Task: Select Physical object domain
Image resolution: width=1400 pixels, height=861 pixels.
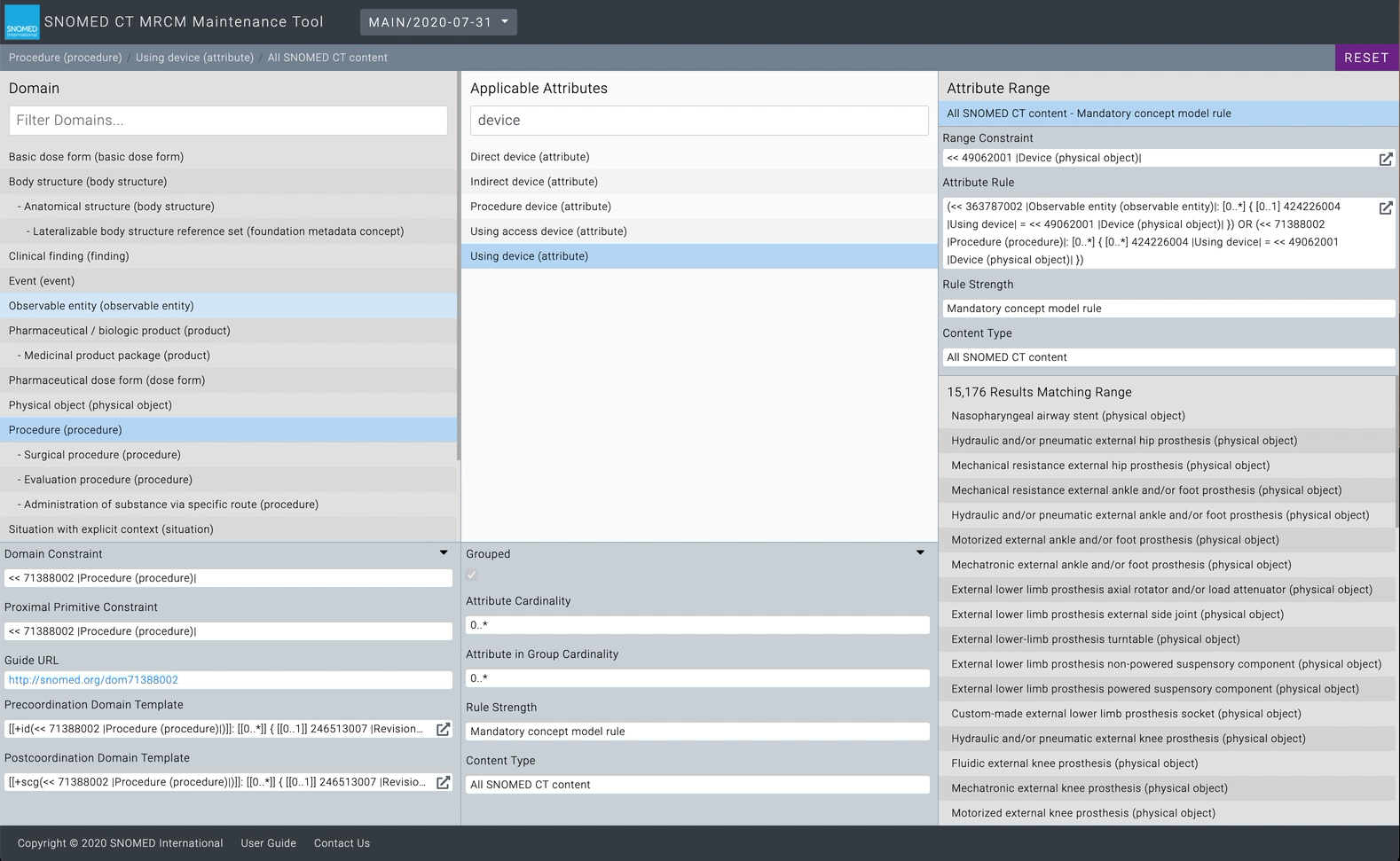Action: tap(228, 405)
